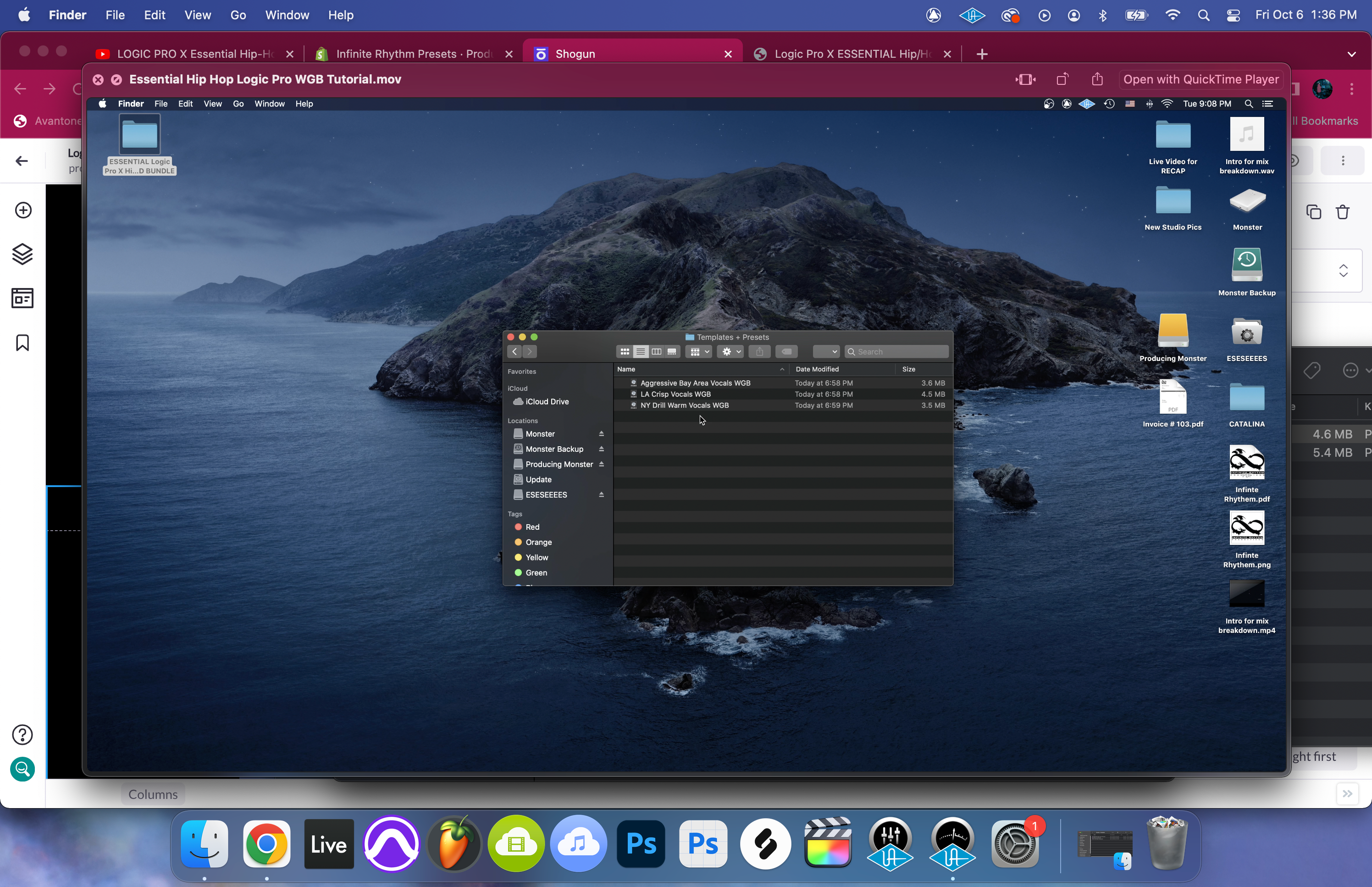
Task: Open with QuickTime Player button
Action: 1200,79
